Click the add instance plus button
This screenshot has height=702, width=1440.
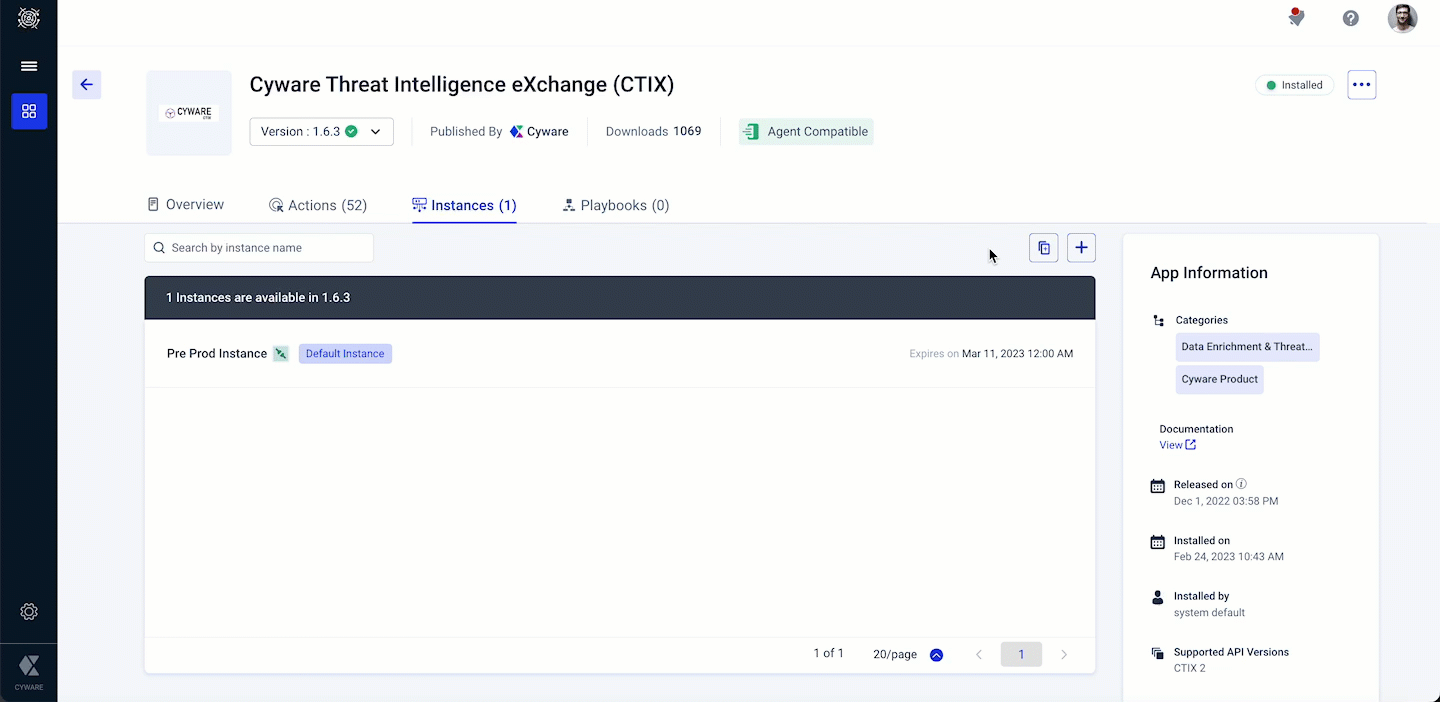pyautogui.click(x=1081, y=248)
